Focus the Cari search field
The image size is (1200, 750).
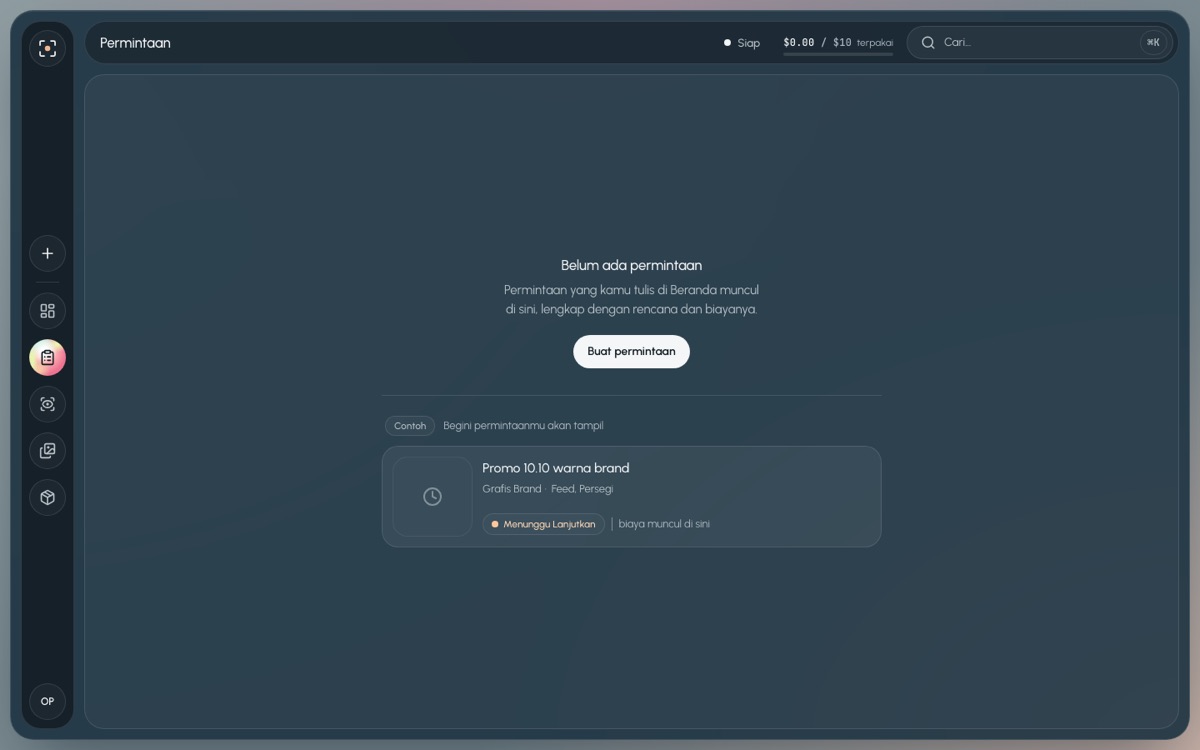1038,43
